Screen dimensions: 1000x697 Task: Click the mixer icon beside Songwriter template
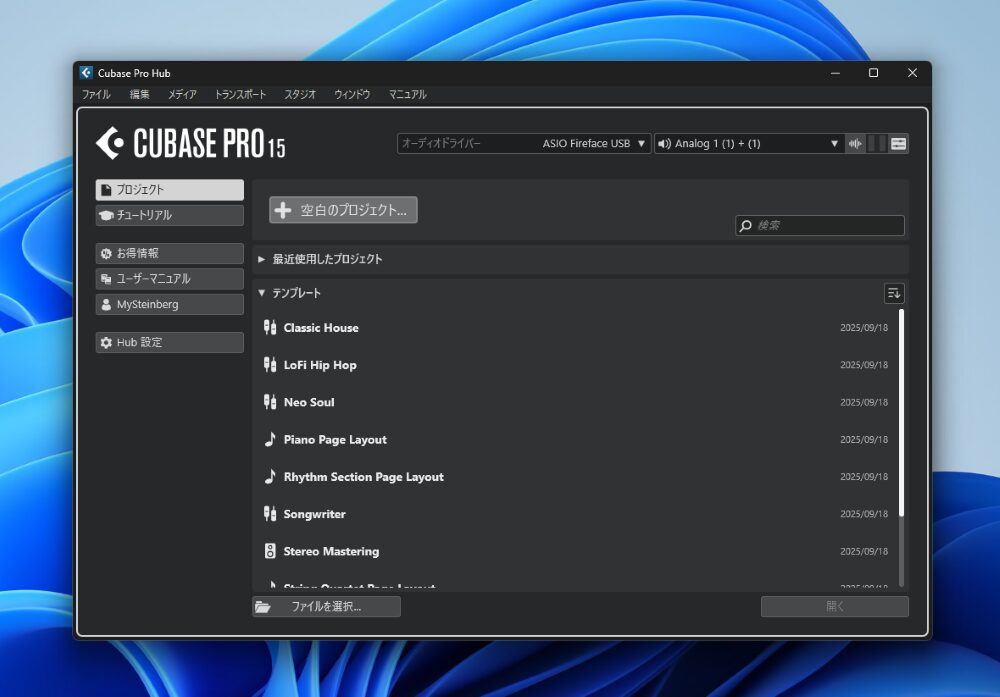pyautogui.click(x=269, y=514)
